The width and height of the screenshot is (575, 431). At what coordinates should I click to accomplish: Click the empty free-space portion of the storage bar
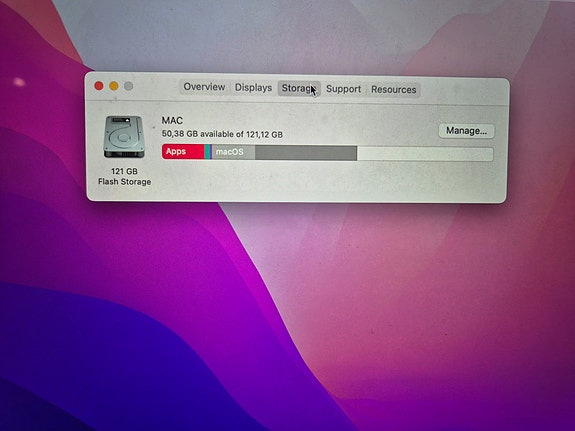coord(425,154)
